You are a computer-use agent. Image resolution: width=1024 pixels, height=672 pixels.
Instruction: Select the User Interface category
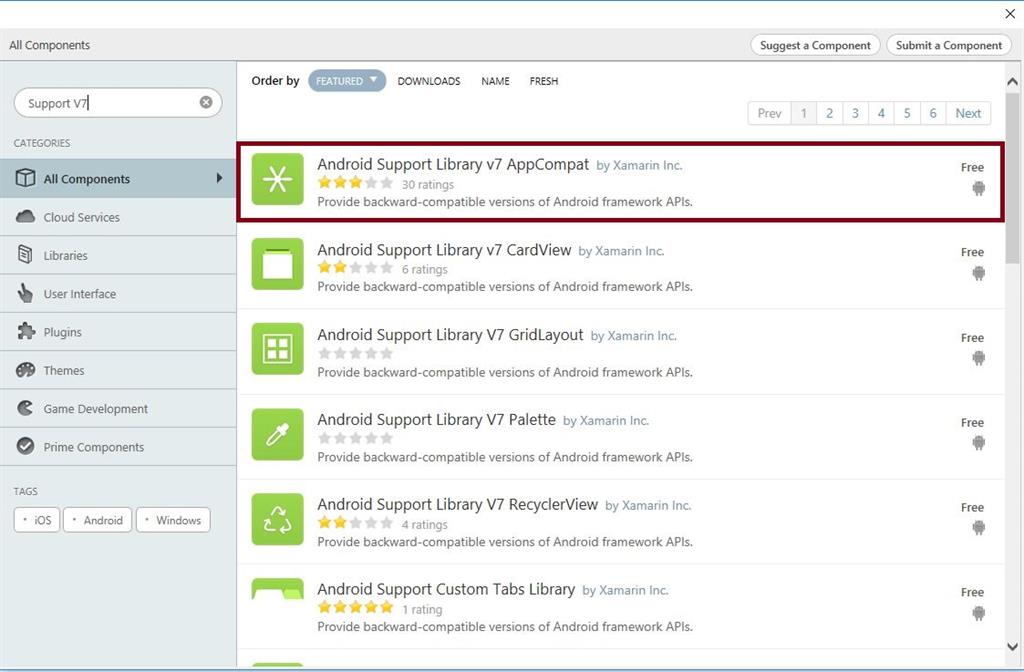point(118,294)
